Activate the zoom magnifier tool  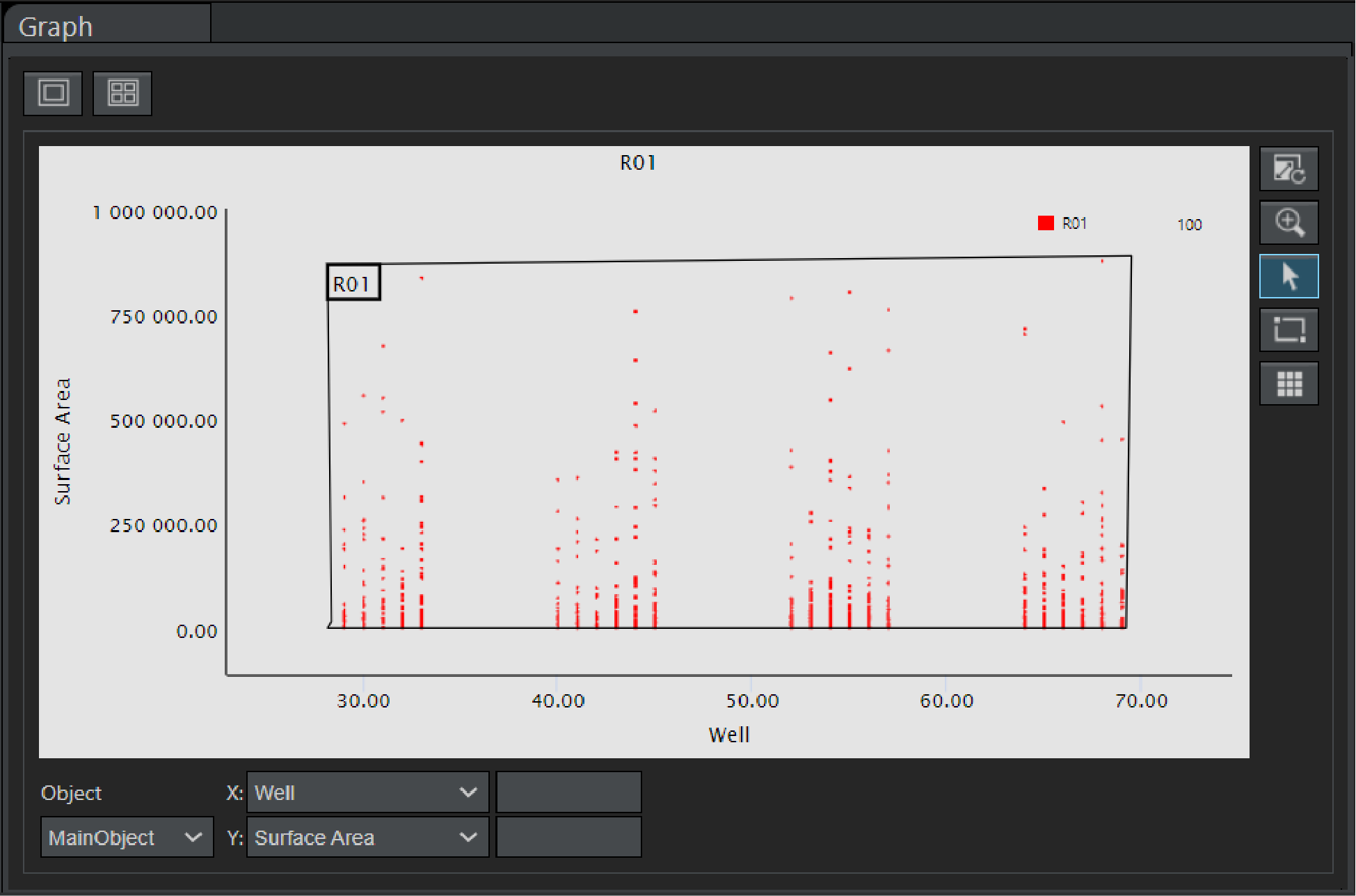pyautogui.click(x=1289, y=223)
